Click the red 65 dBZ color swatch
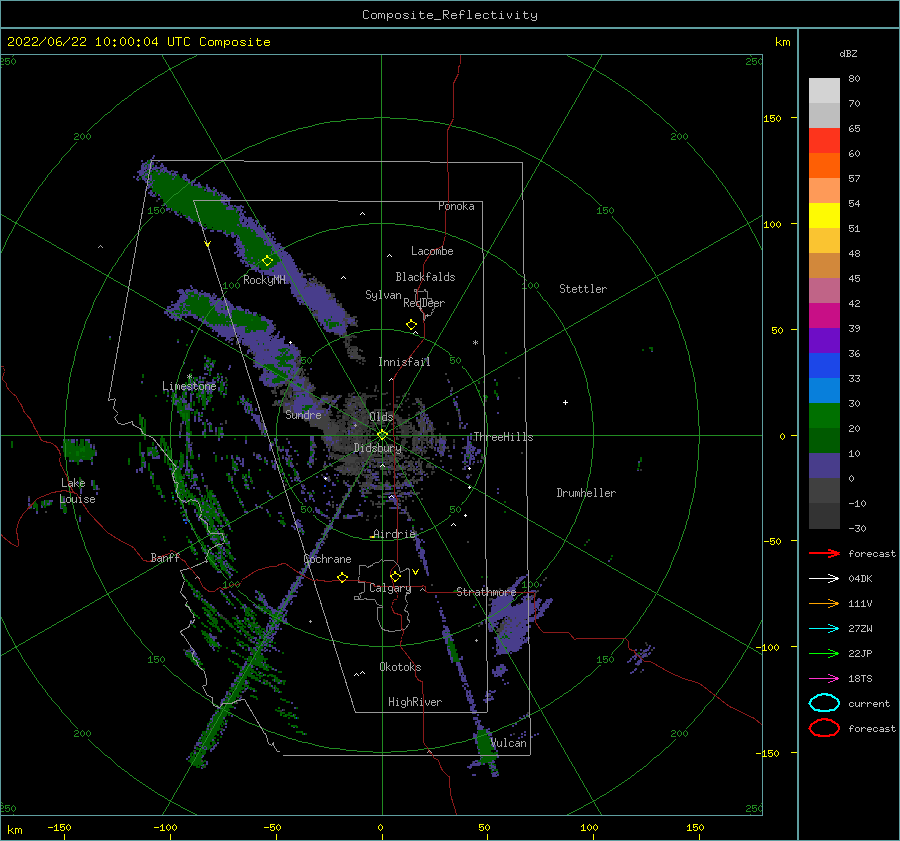This screenshot has height=841, width=900. point(824,141)
